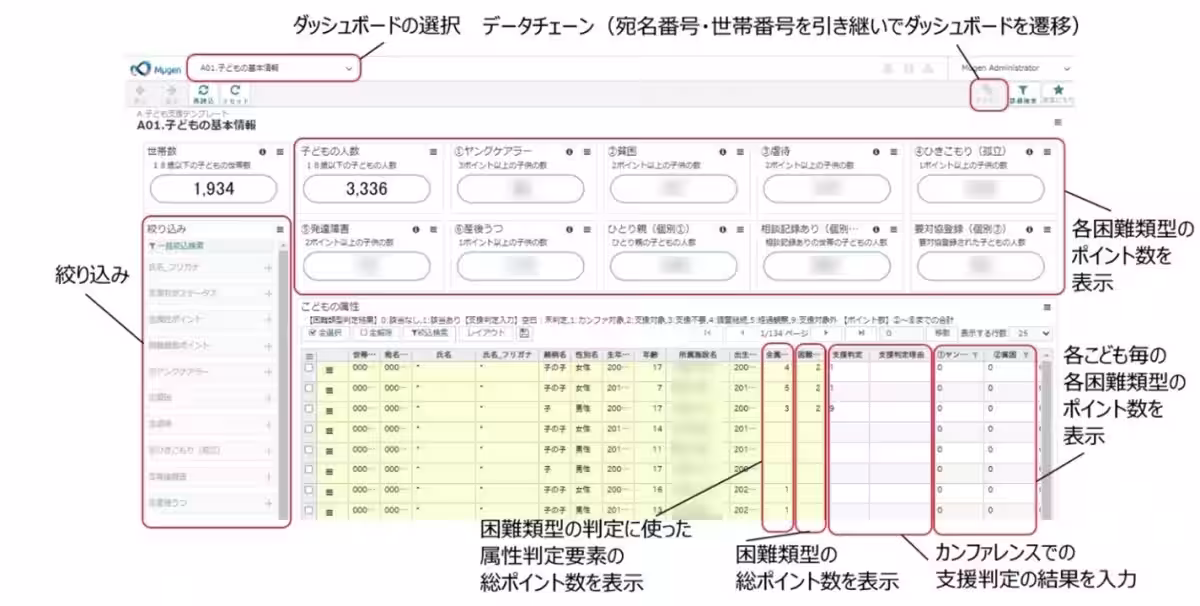Open the ④ひきこもり card menu icon
This screenshot has height=606, width=1200.
click(x=1047, y=152)
